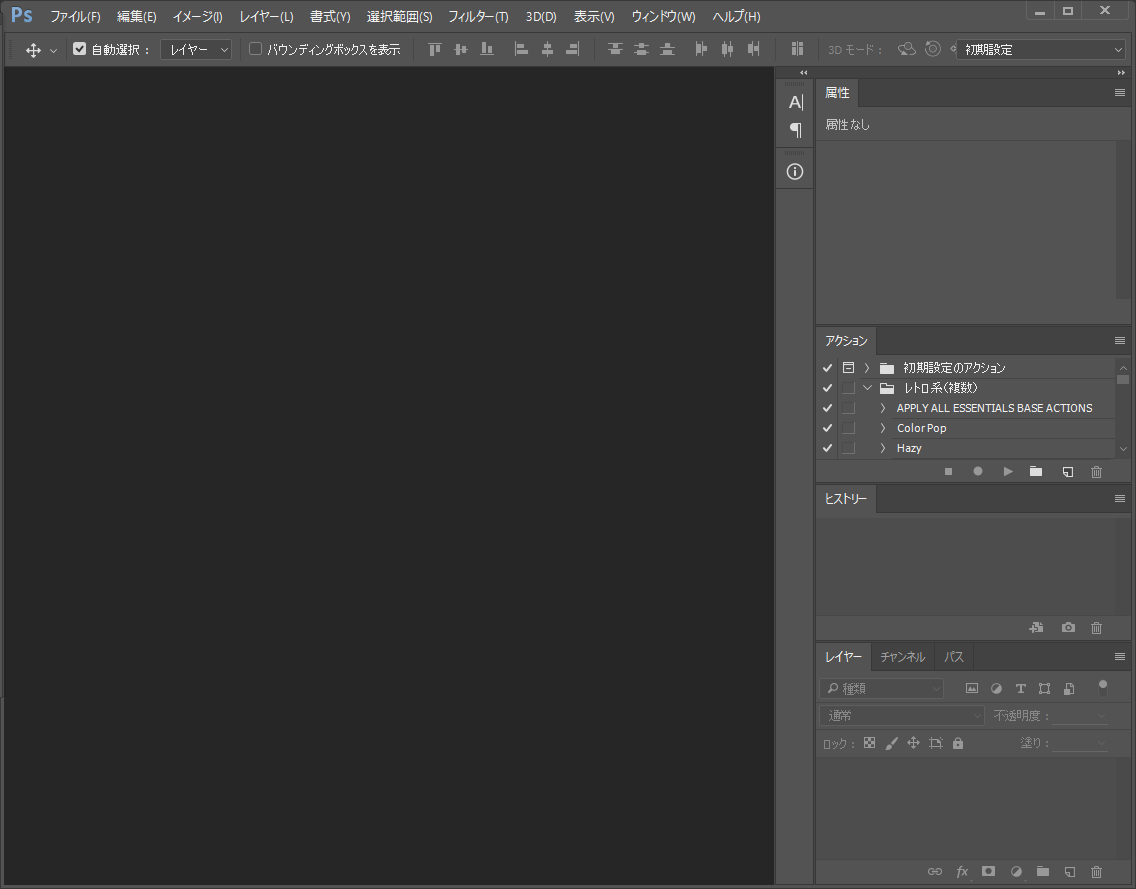Switch to the チャンネル tab
The image size is (1136, 889).
click(x=903, y=657)
